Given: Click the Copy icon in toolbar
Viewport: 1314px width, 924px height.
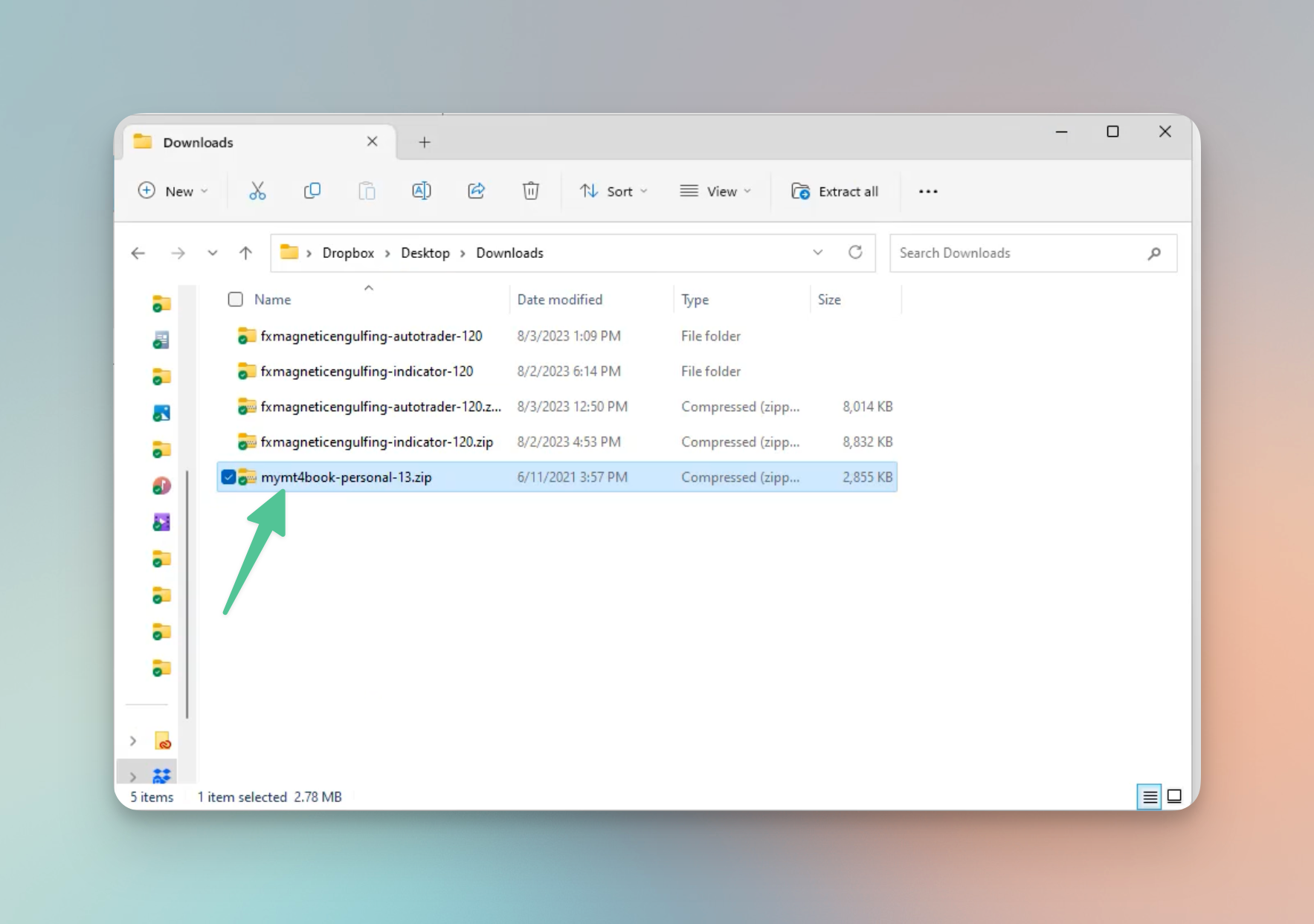Looking at the screenshot, I should (312, 191).
